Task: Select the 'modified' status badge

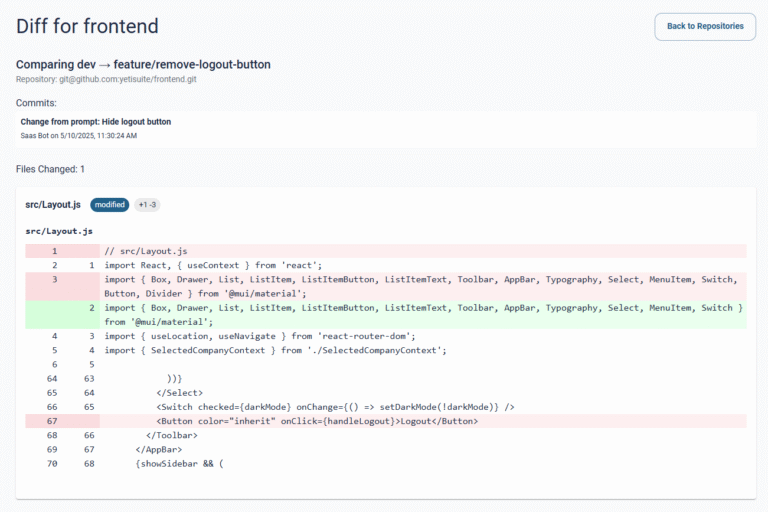Action: pyautogui.click(x=110, y=205)
